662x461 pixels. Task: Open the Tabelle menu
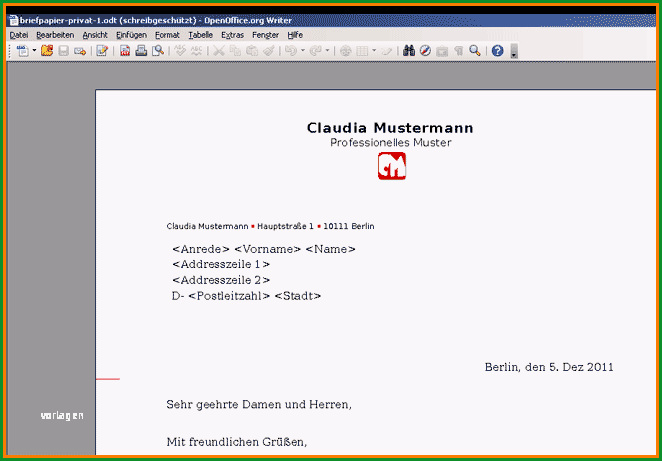(201, 35)
